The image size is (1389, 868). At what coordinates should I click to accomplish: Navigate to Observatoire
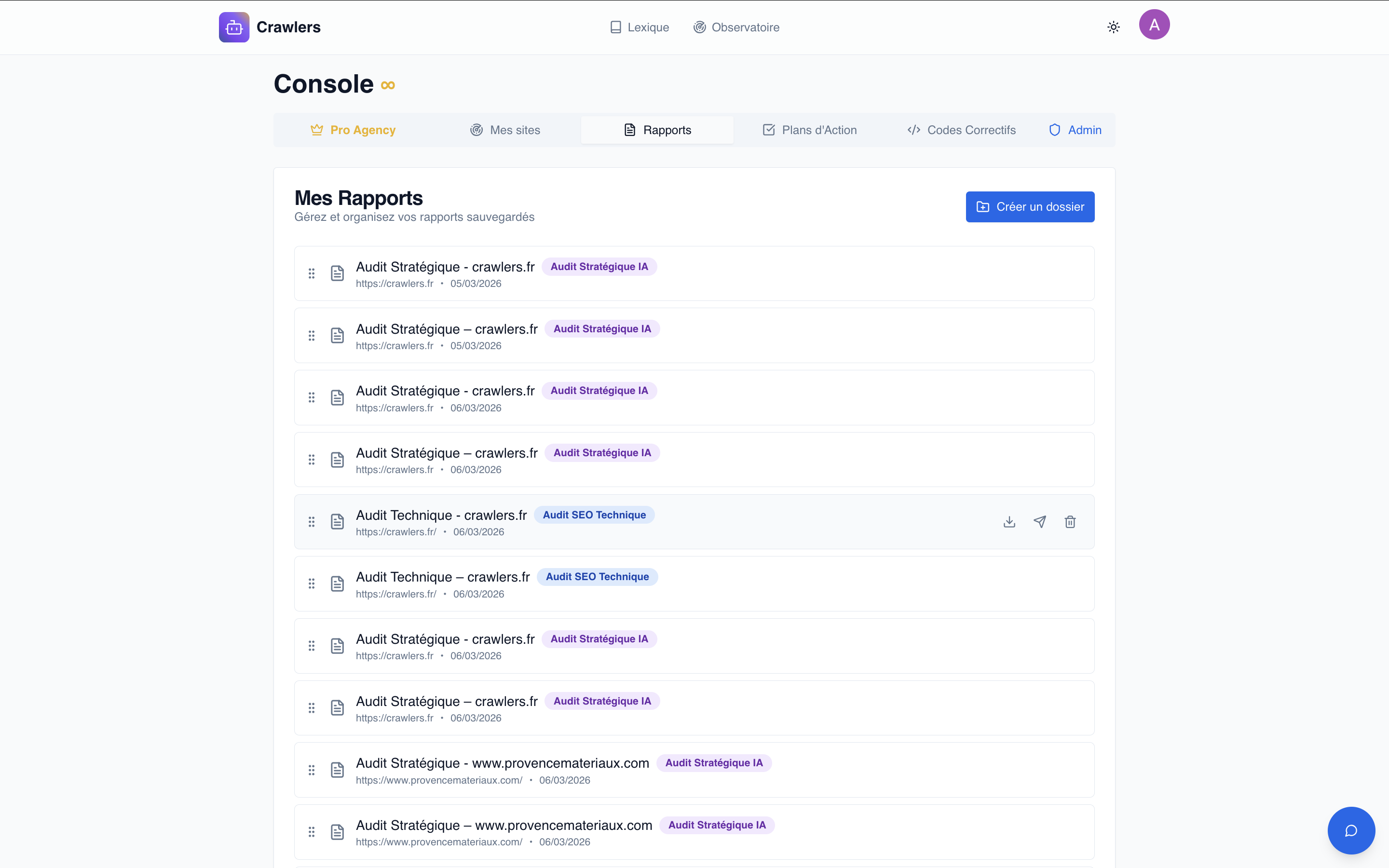(736, 27)
